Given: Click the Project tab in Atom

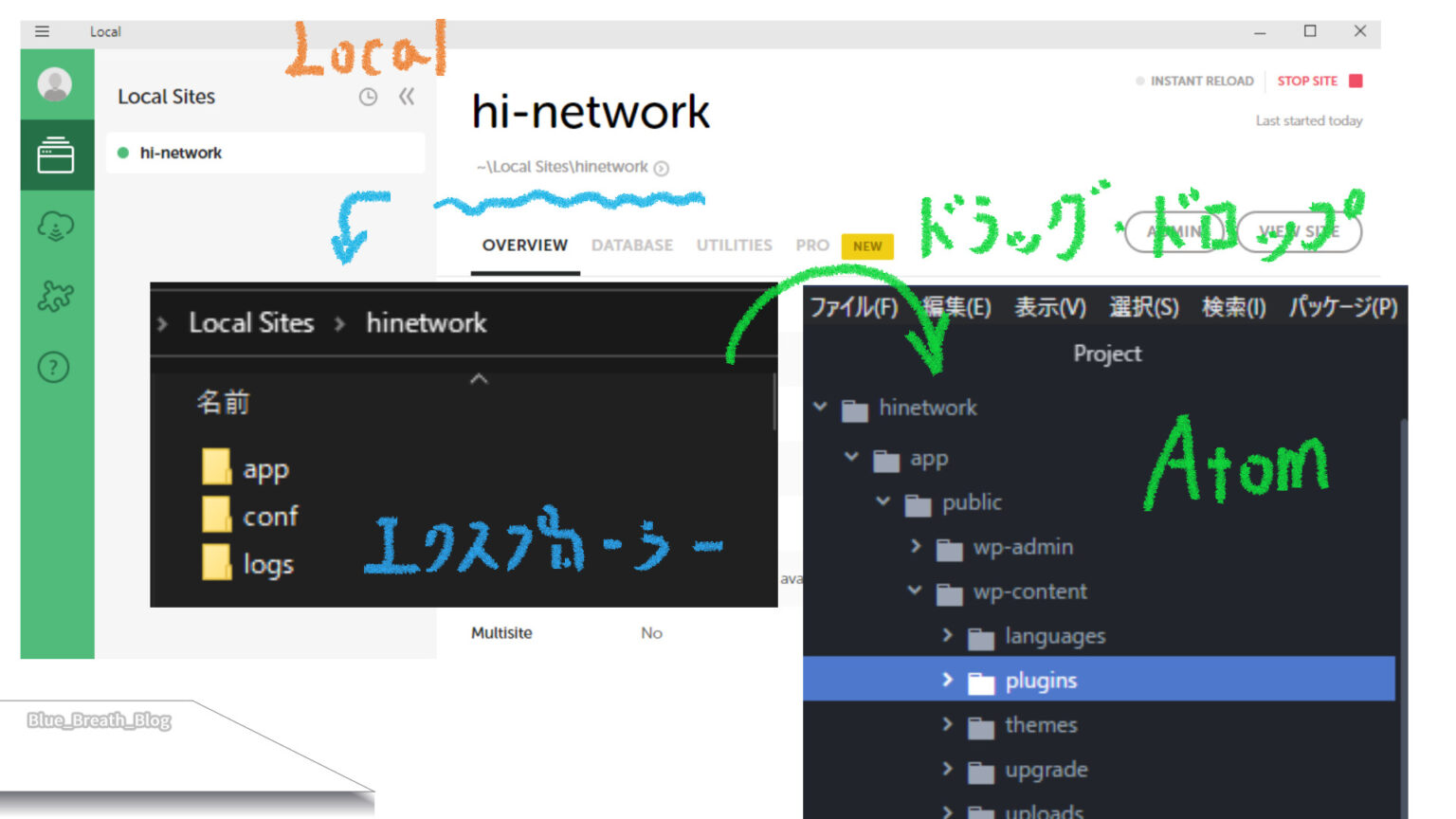Looking at the screenshot, I should [x=1107, y=354].
